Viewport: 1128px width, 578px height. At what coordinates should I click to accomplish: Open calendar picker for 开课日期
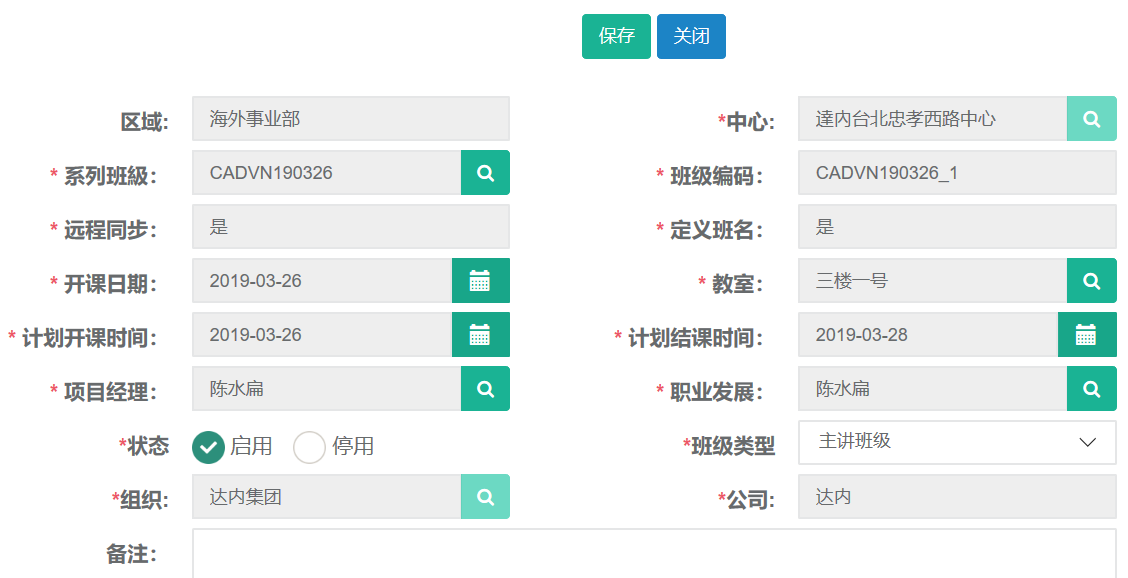coord(480,281)
